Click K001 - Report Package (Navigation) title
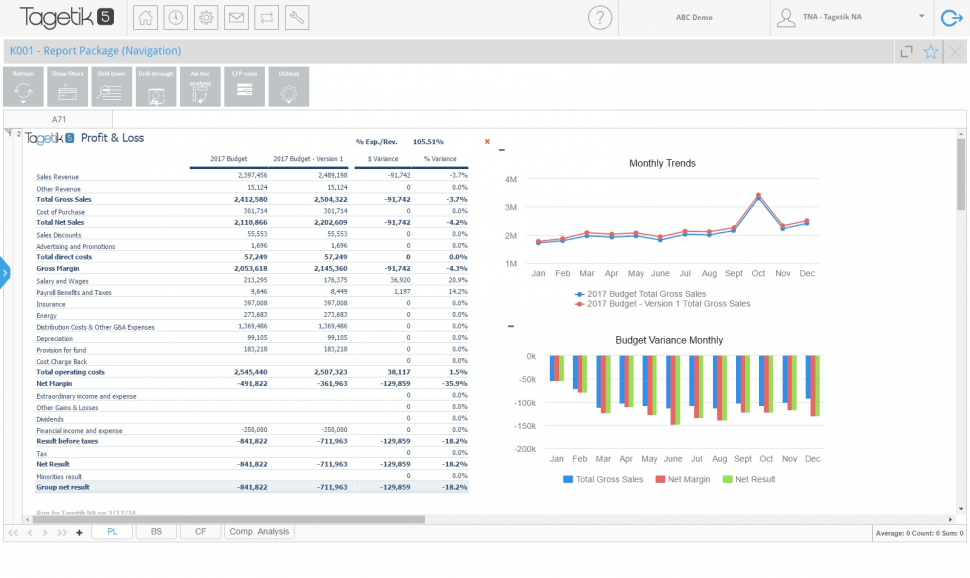 tap(95, 51)
